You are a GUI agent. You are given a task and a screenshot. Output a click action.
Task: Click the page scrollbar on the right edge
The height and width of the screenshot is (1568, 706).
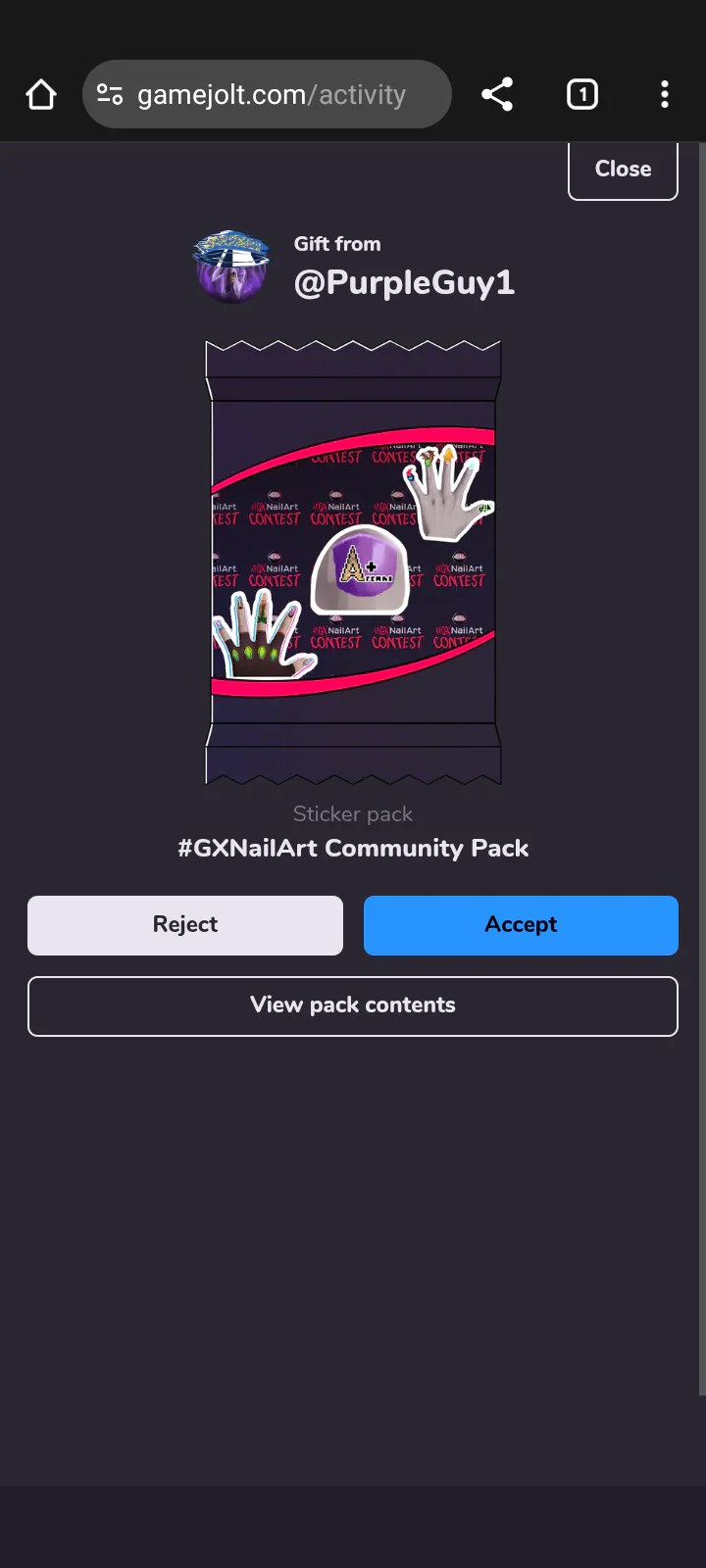point(701,764)
